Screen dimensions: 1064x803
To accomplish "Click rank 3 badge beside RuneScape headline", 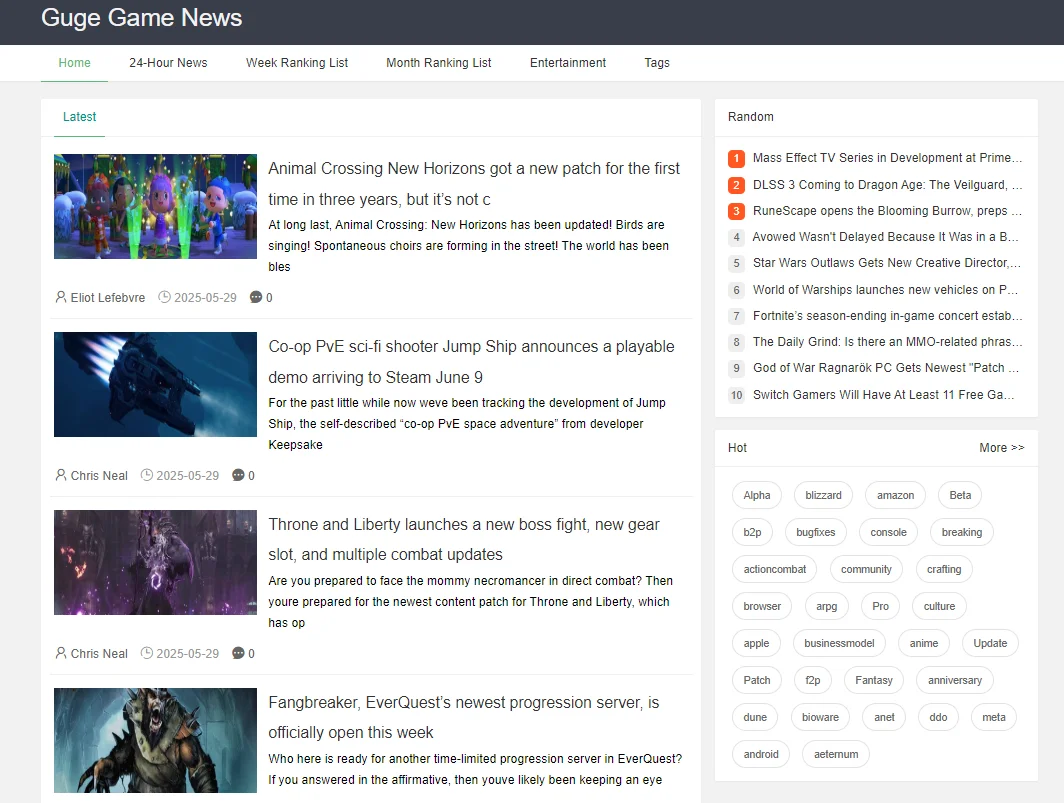I will [736, 211].
